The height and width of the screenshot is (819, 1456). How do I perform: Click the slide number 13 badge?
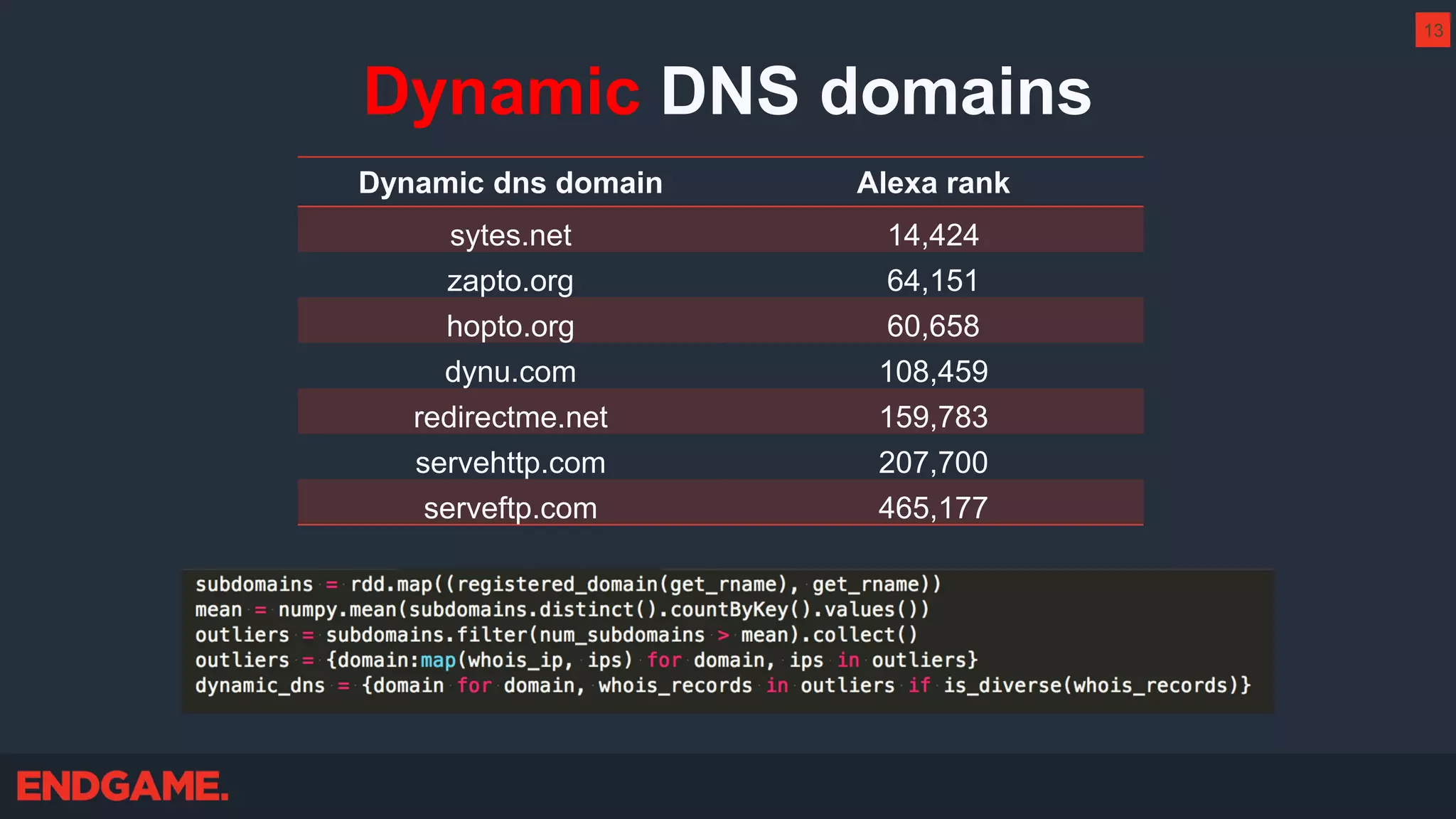(1433, 31)
